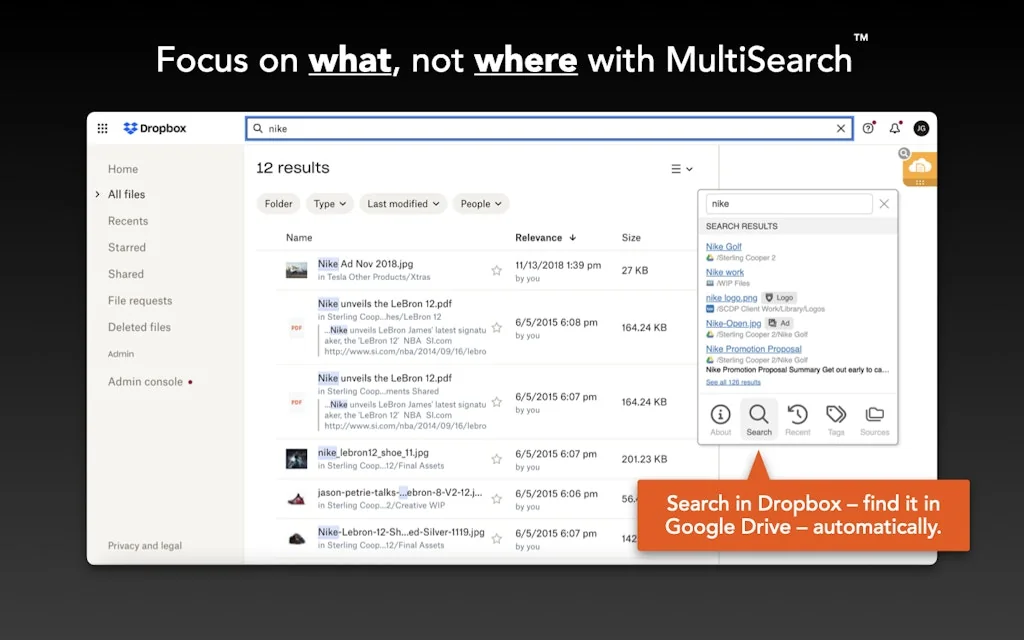Open the Sources icon in MultiSearch popup

click(874, 420)
